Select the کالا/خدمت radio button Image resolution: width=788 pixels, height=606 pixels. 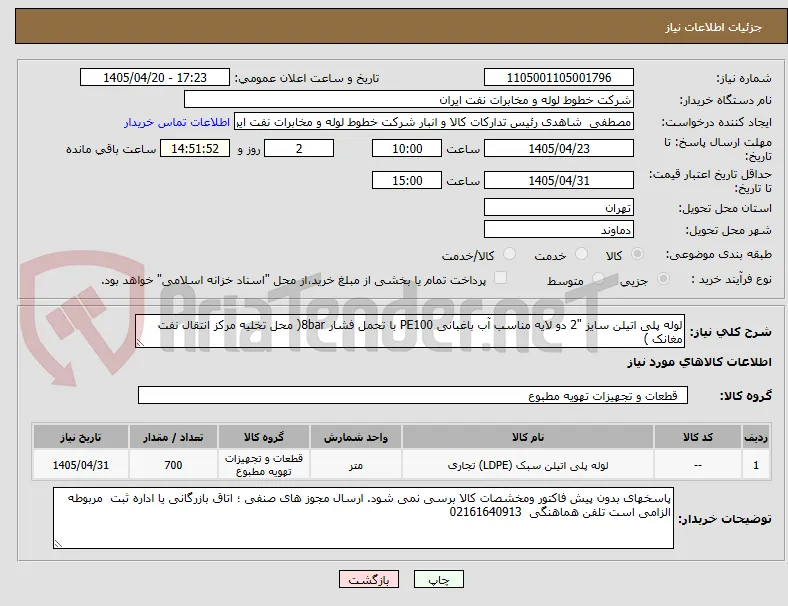(x=510, y=254)
